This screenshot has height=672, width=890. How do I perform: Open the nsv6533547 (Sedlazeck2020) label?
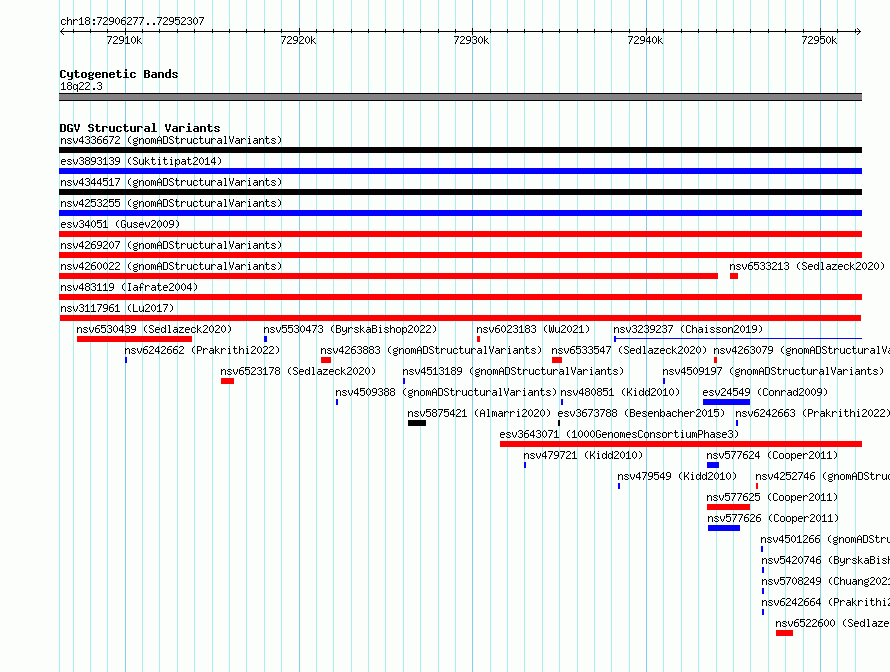click(x=629, y=350)
